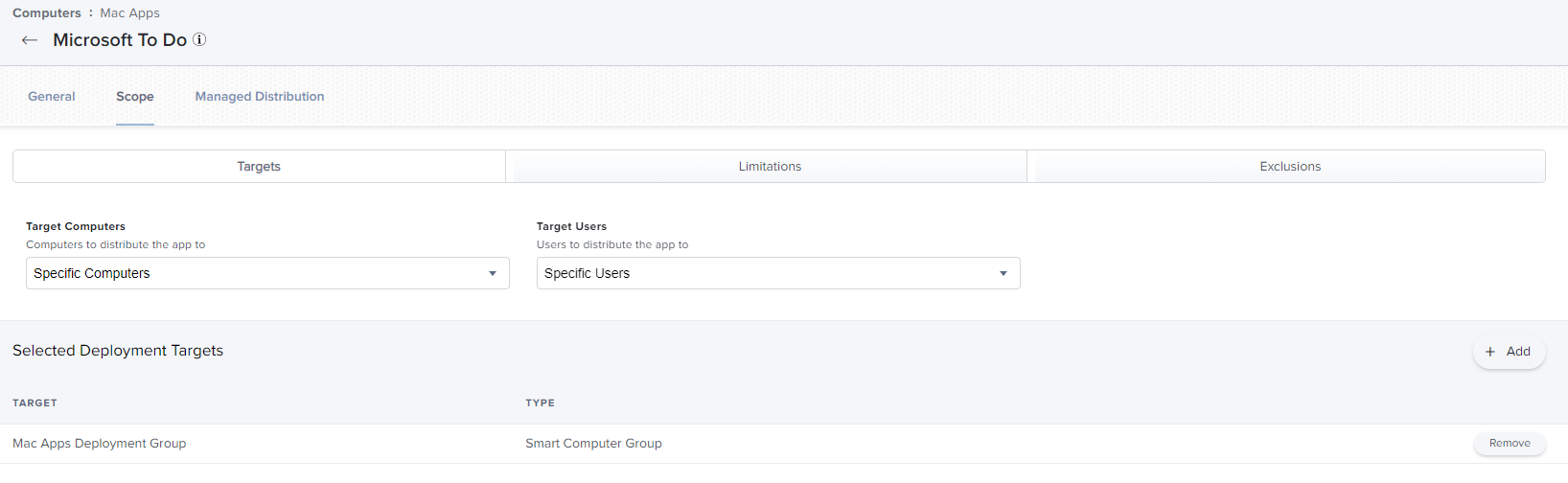Click the plus icon of Add

1490,352
